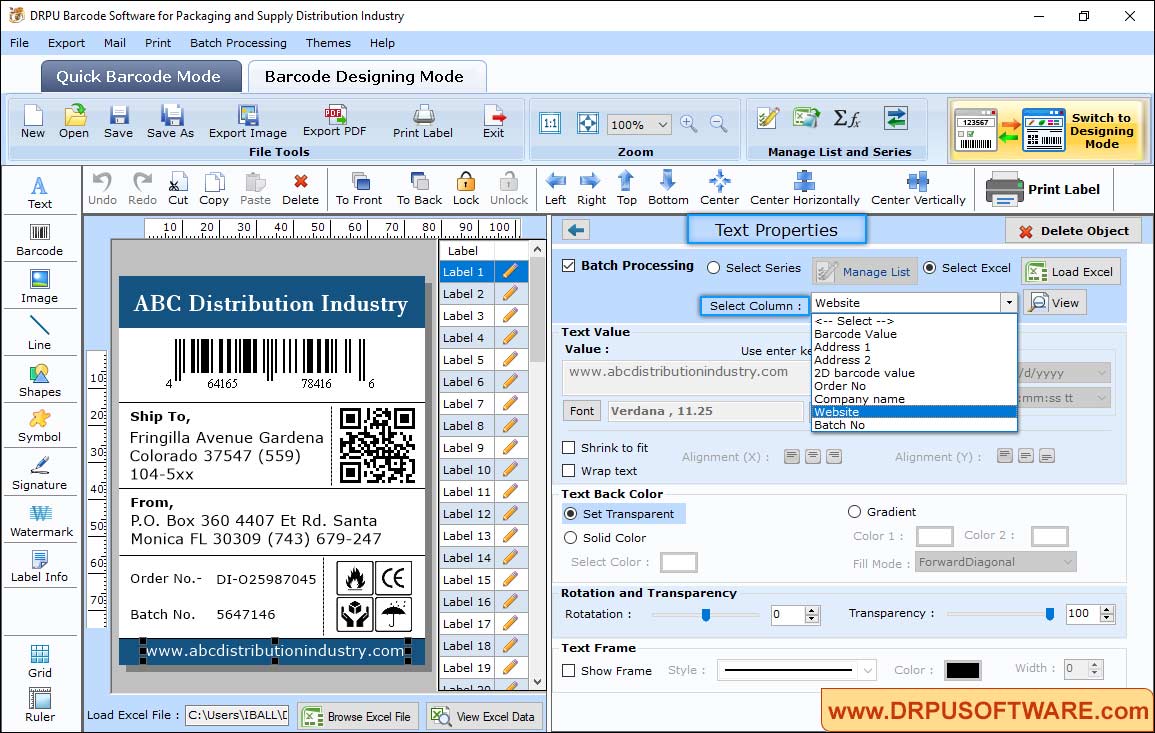1155x733 pixels.
Task: Export label as image
Action: [248, 122]
